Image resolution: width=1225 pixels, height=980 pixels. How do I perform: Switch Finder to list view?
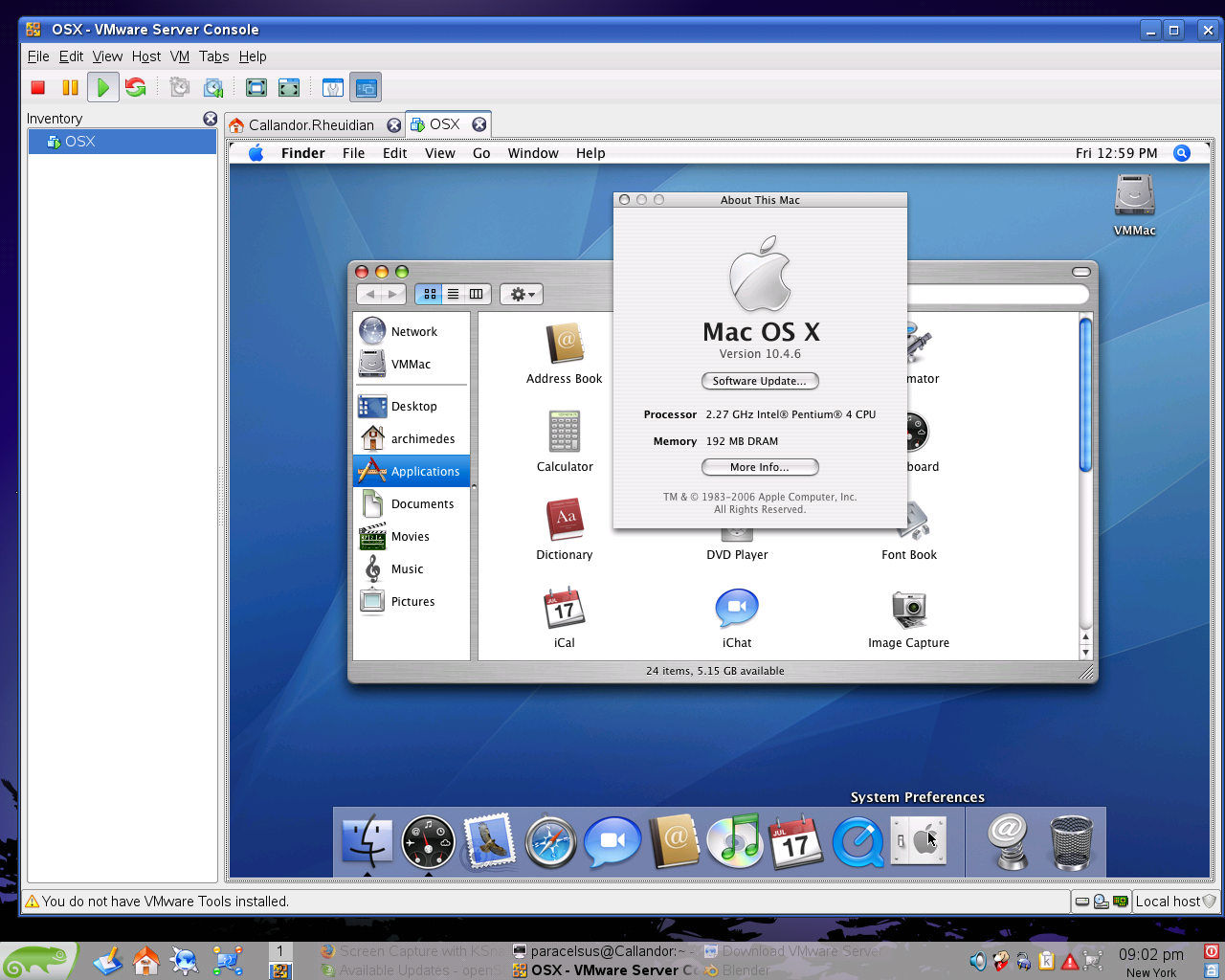pos(454,294)
